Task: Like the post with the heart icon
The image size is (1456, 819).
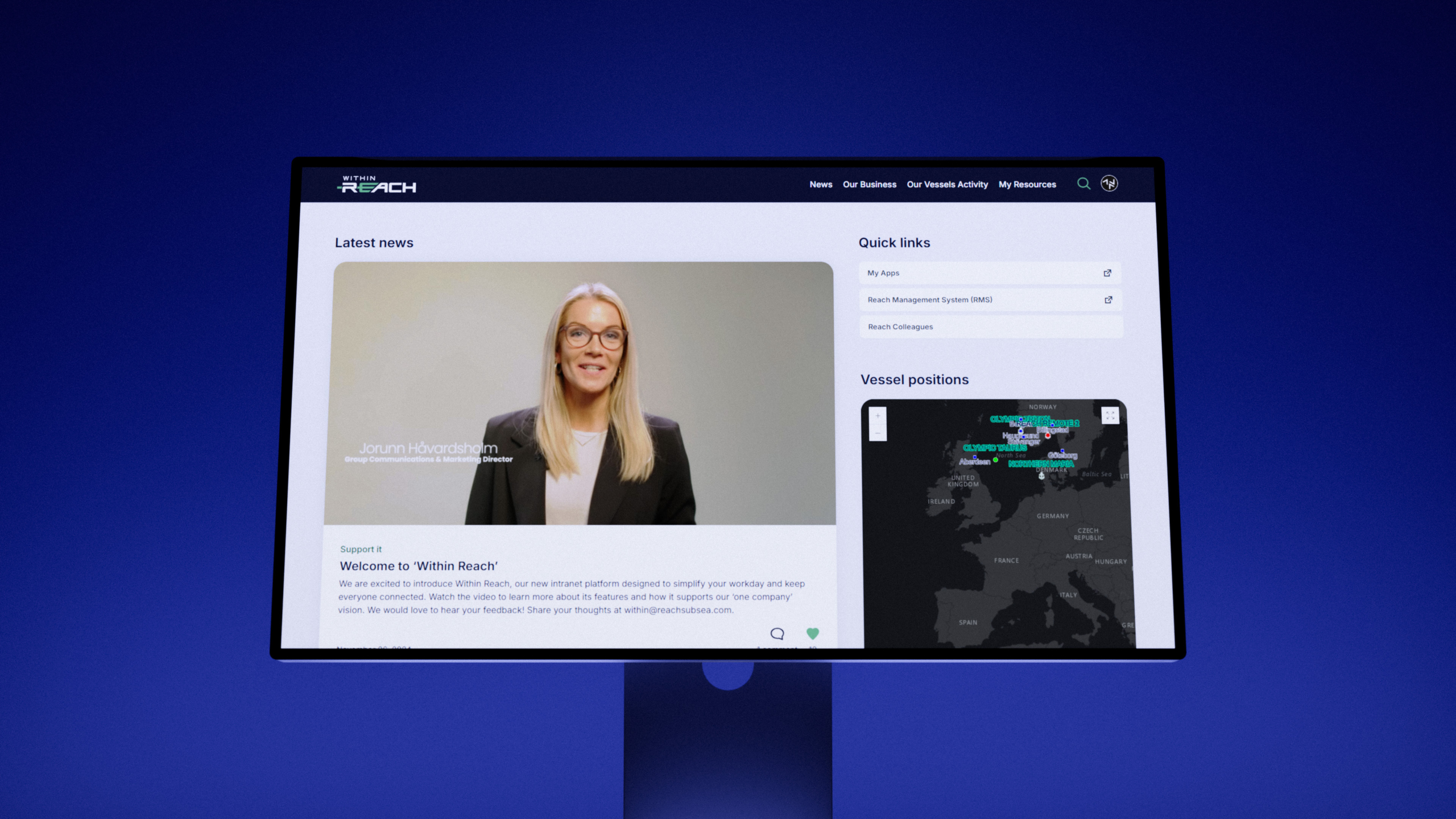Action: [x=812, y=633]
